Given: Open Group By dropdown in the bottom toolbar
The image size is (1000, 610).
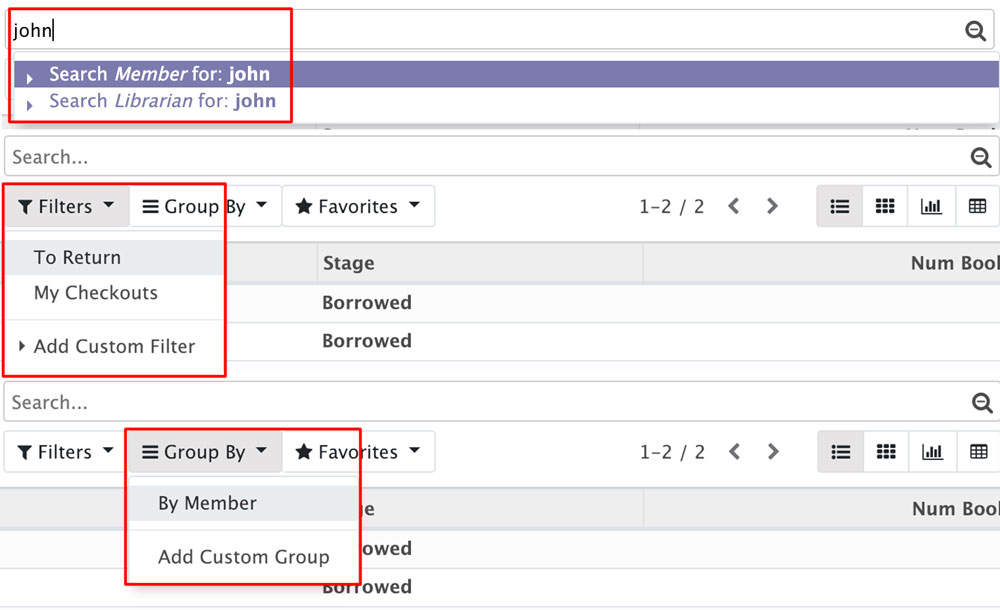Looking at the screenshot, I should pos(205,452).
